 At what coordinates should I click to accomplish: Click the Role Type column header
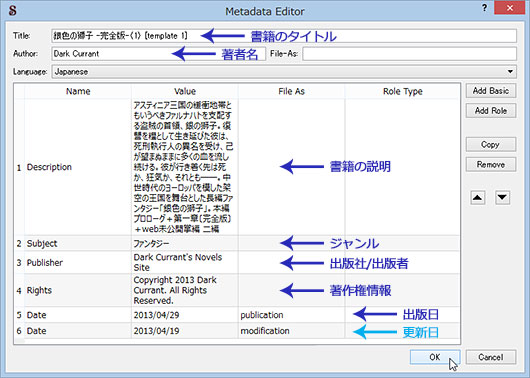point(402,91)
